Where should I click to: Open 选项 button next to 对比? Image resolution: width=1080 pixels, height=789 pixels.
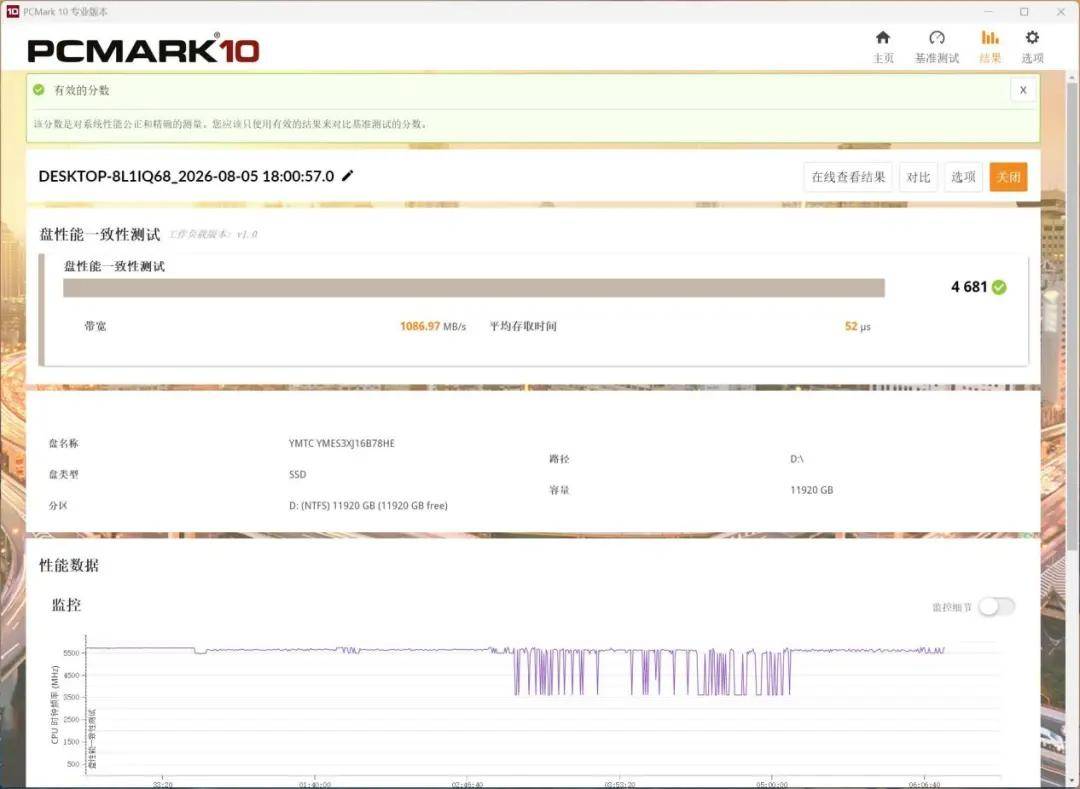[x=963, y=177]
